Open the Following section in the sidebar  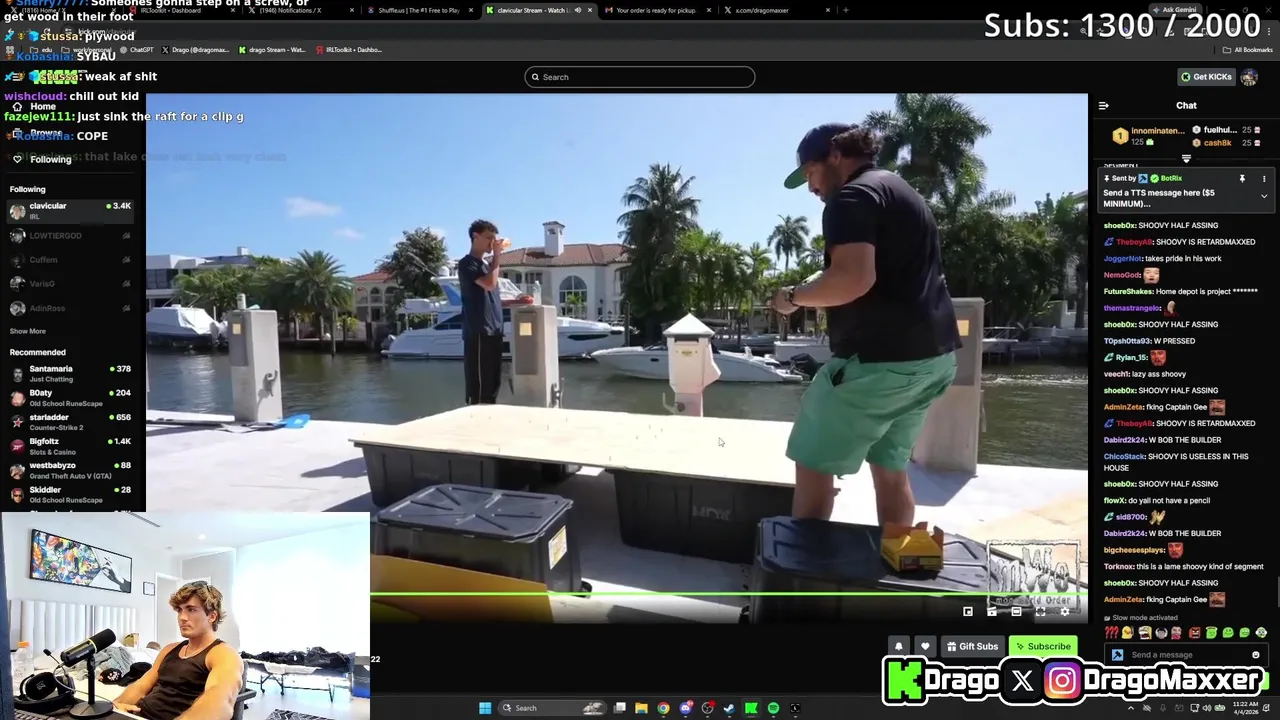(x=50, y=160)
